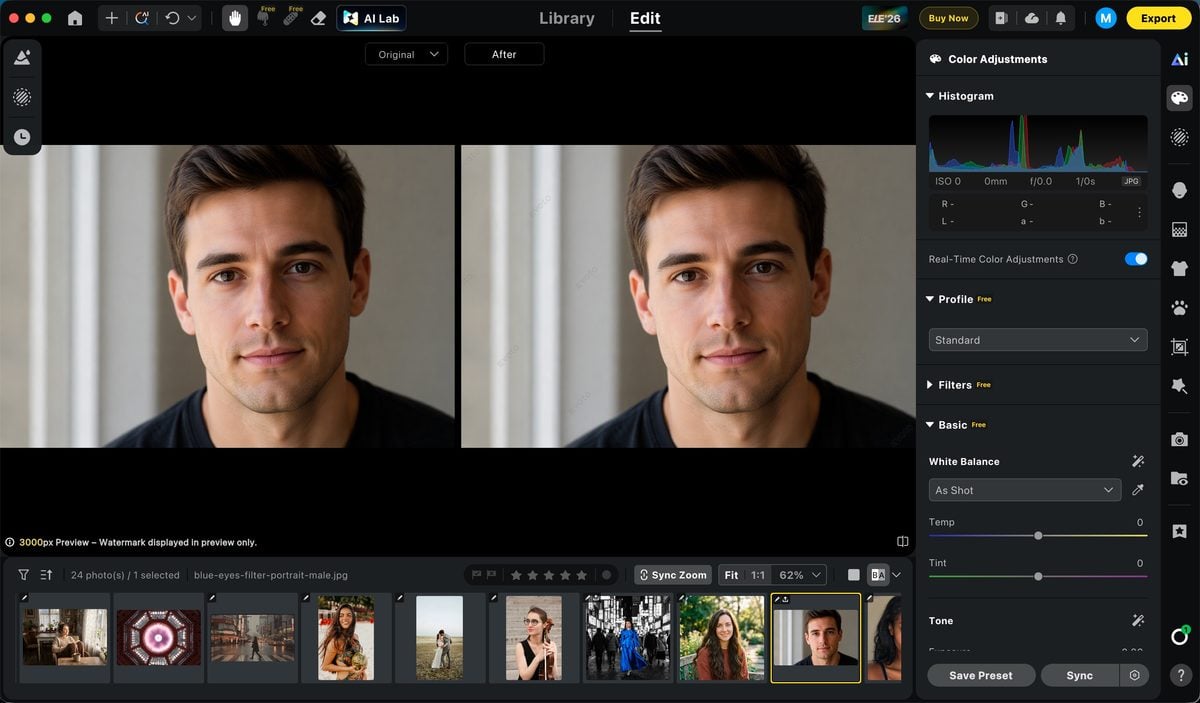Select the Eraser tool
The image size is (1200, 703).
click(x=319, y=18)
